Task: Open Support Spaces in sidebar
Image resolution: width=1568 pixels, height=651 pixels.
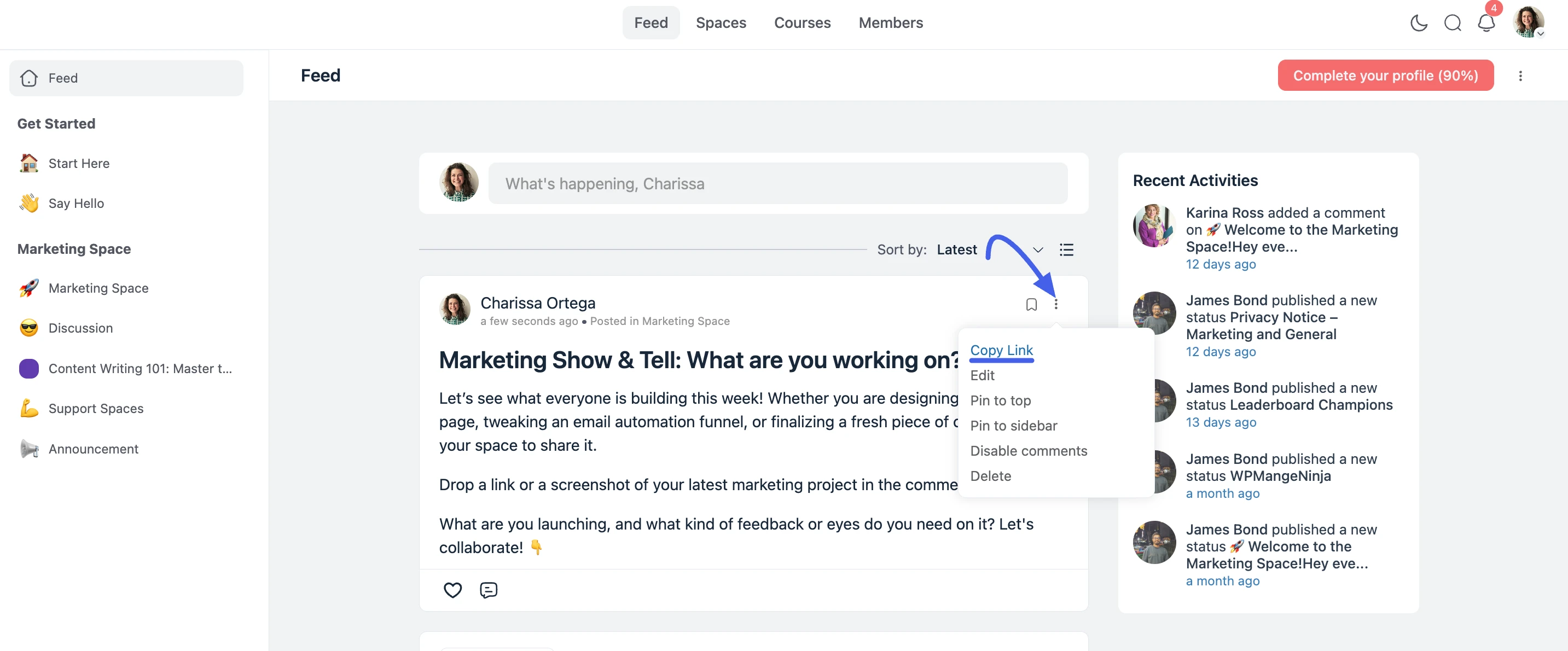Action: [96, 408]
